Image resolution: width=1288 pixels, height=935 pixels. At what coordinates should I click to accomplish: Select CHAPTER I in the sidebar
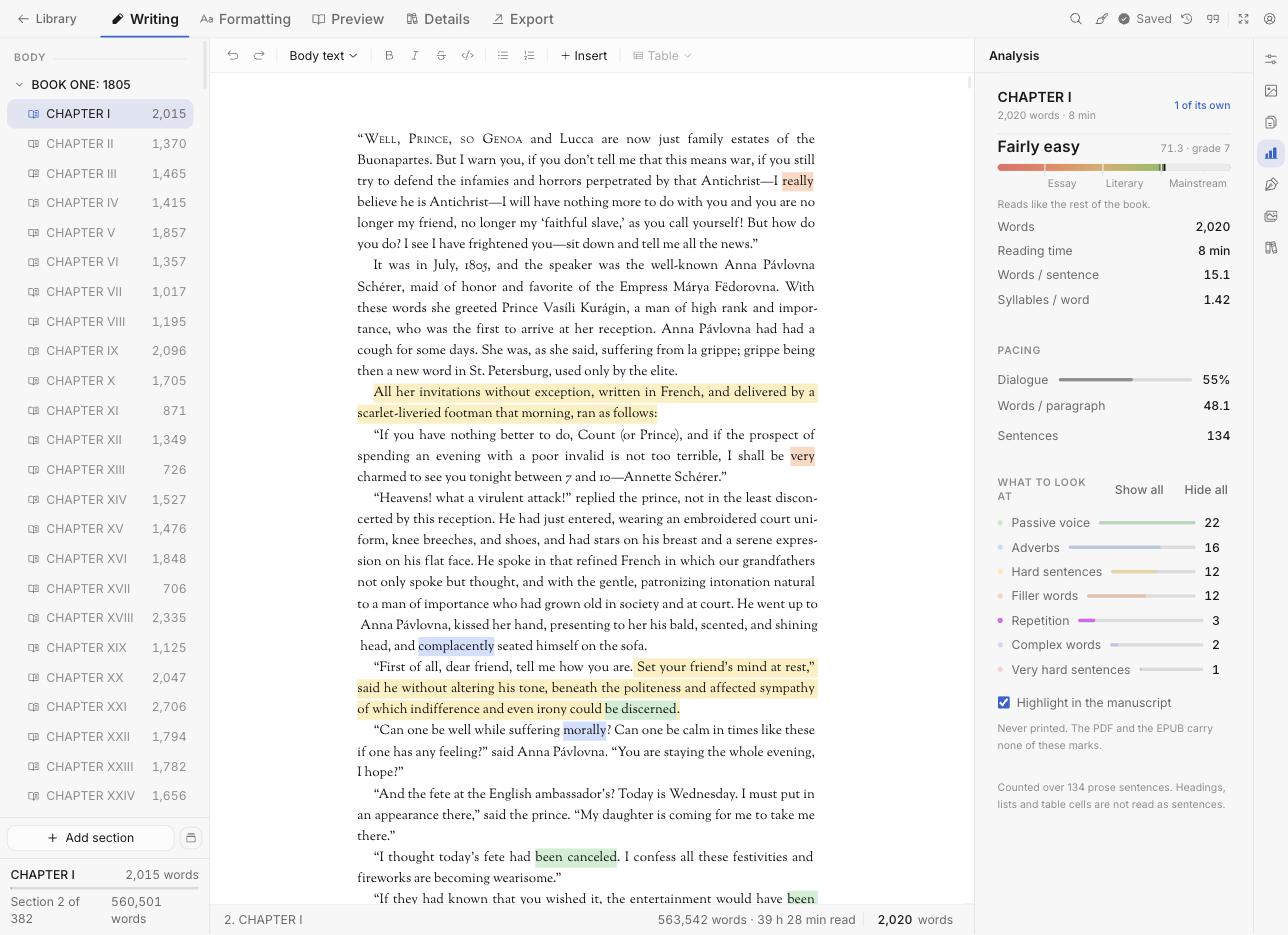point(100,114)
